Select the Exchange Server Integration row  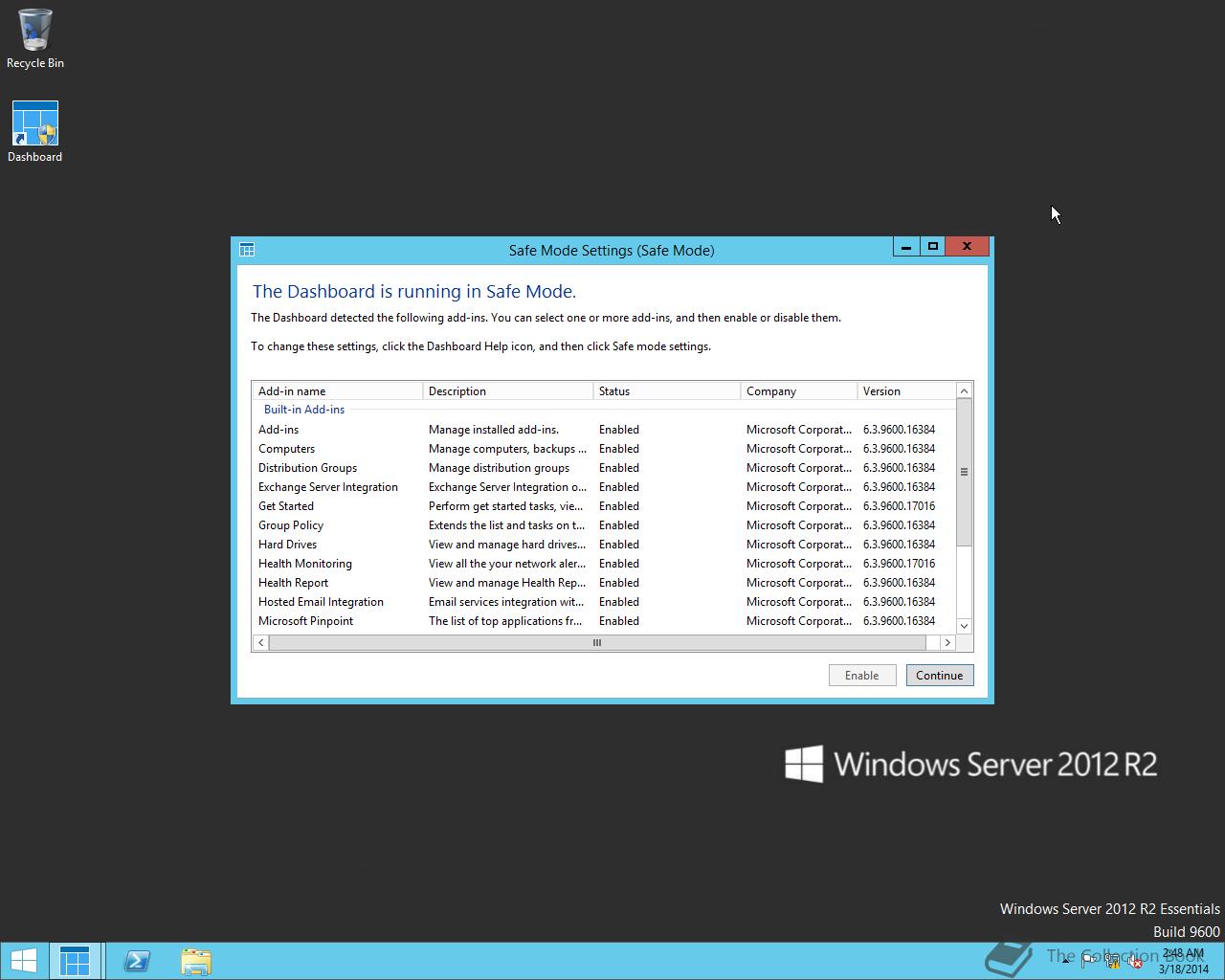click(604, 487)
